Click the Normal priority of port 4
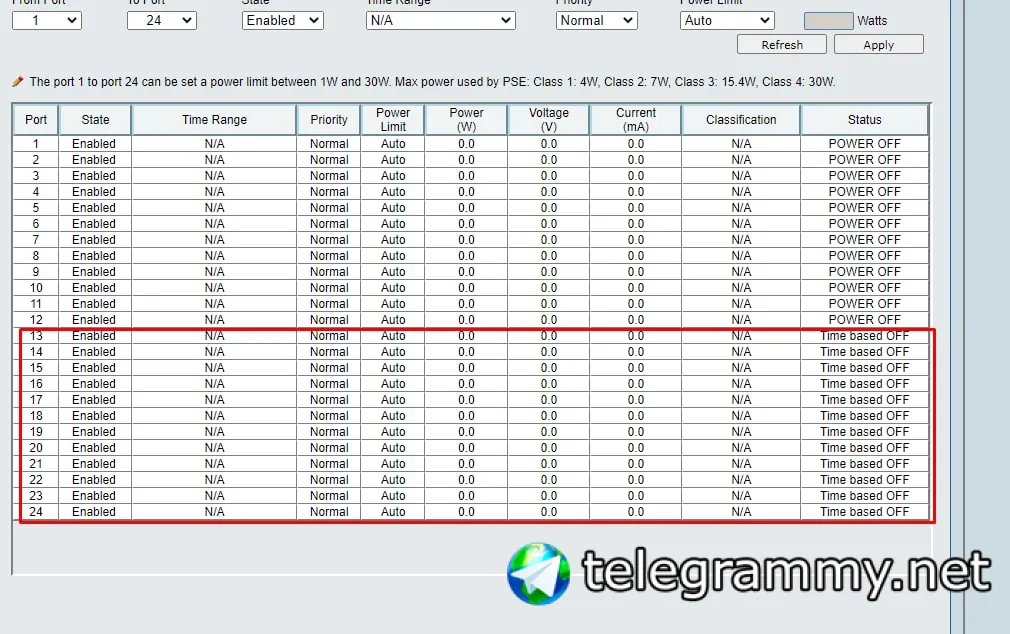This screenshot has width=1010, height=634. pyautogui.click(x=329, y=192)
